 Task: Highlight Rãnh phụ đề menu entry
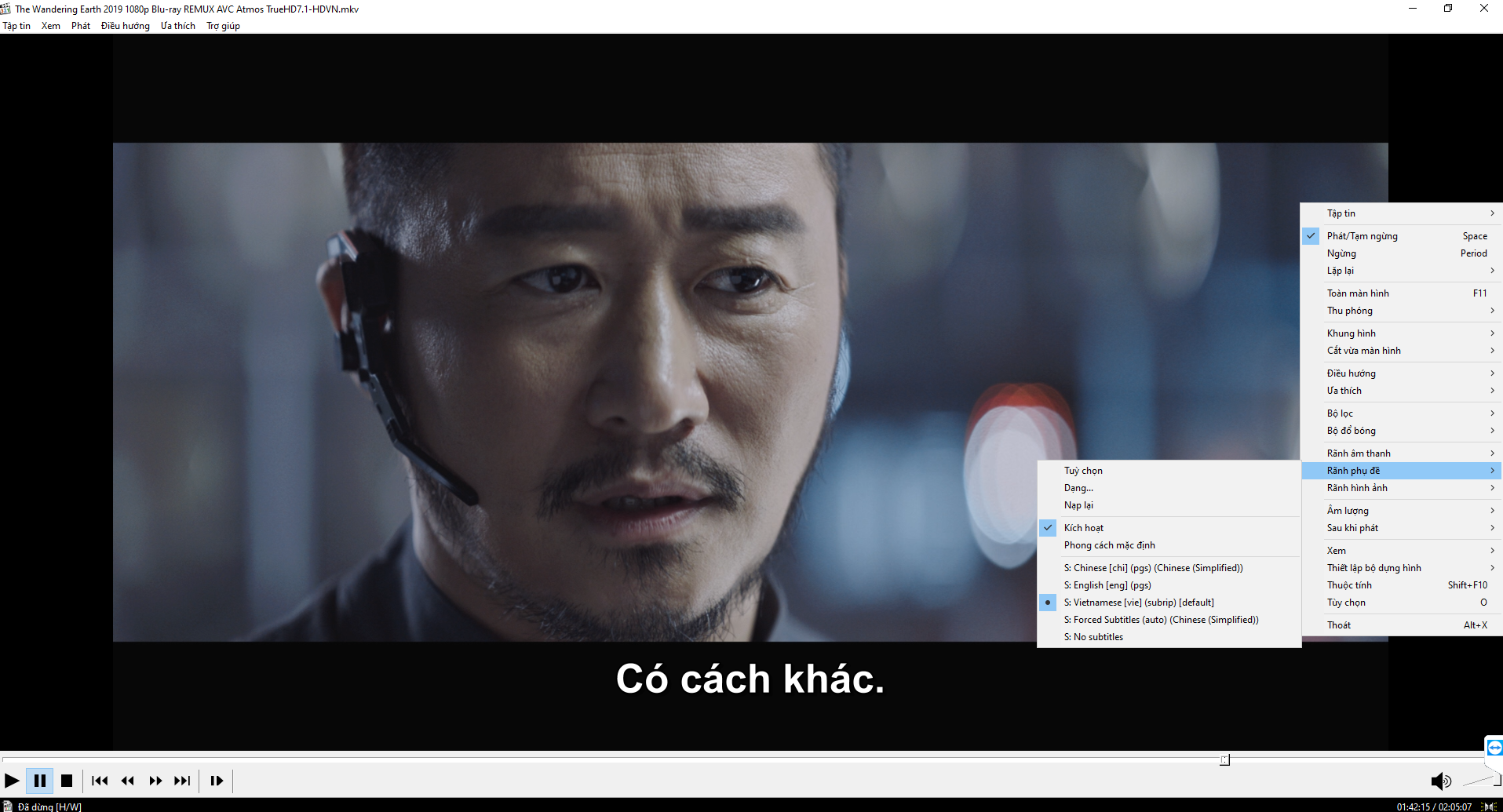[x=1402, y=471]
